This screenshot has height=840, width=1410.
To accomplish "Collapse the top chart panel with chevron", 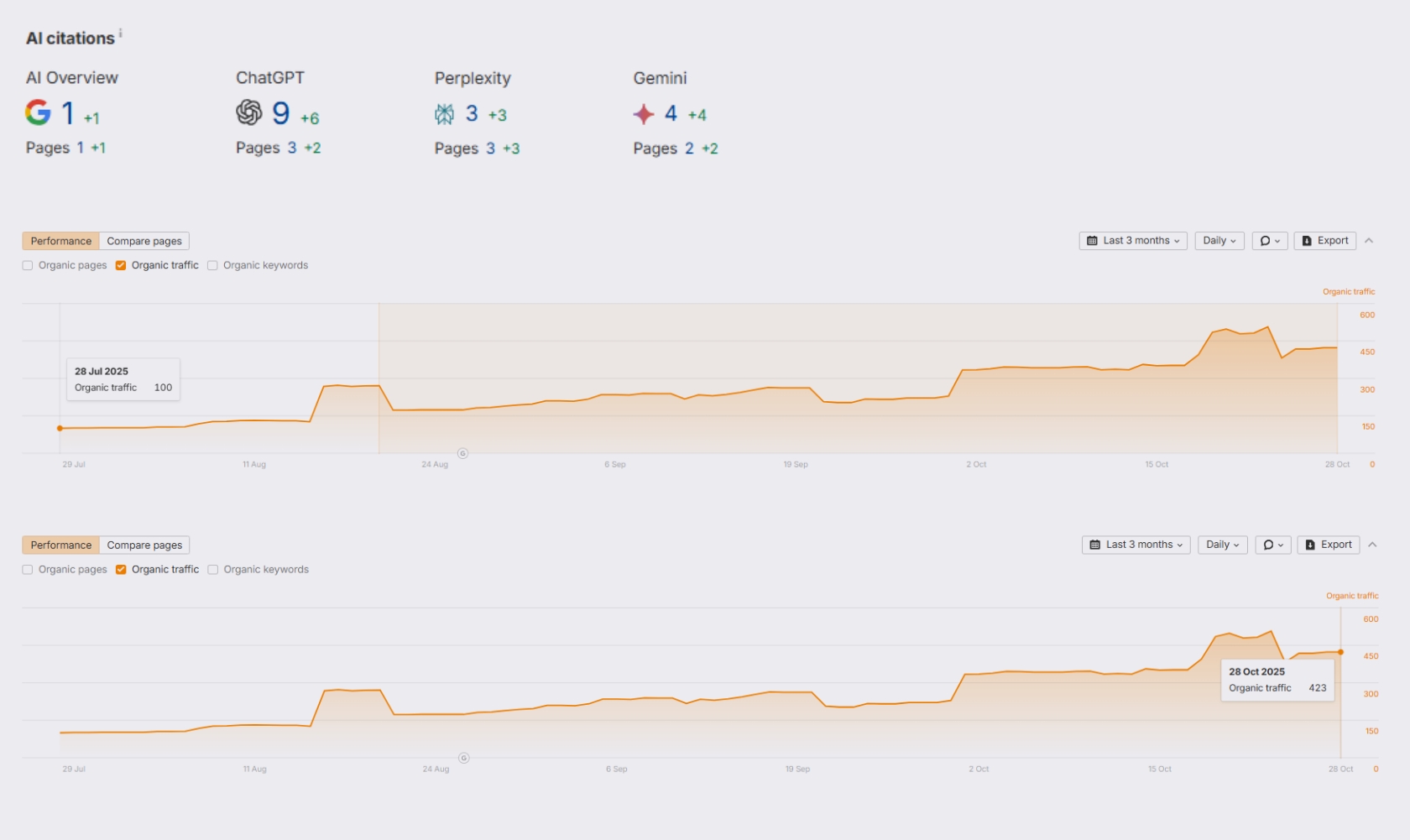I will (1369, 241).
